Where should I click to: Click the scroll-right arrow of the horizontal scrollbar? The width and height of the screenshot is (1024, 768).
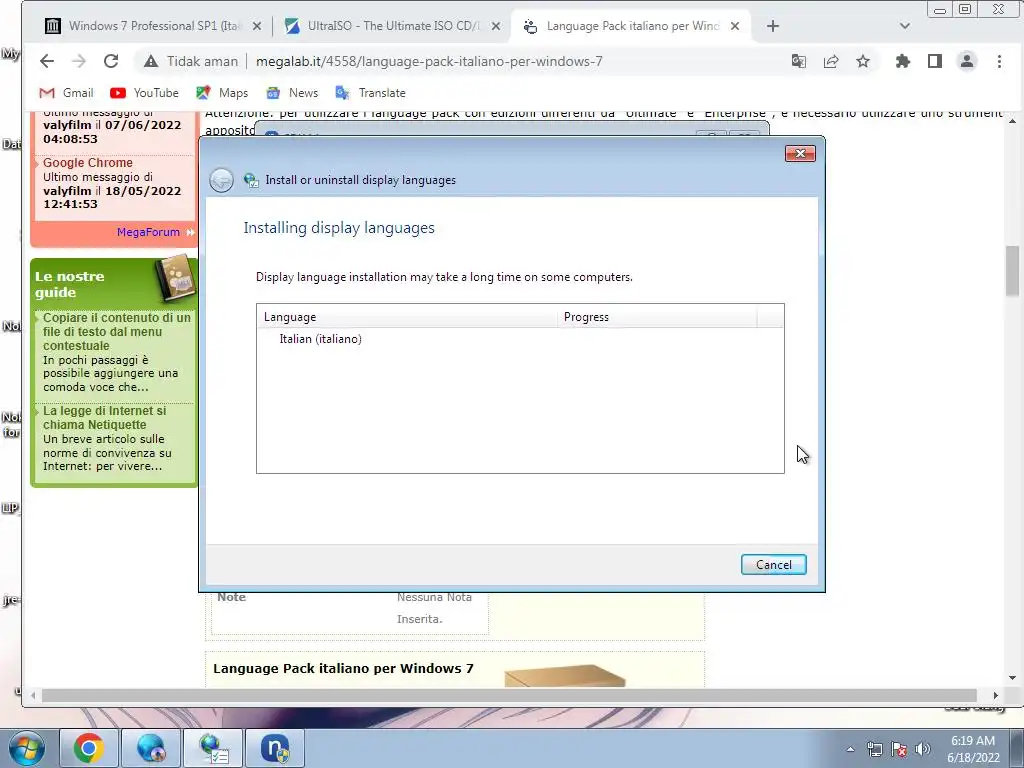tap(995, 696)
